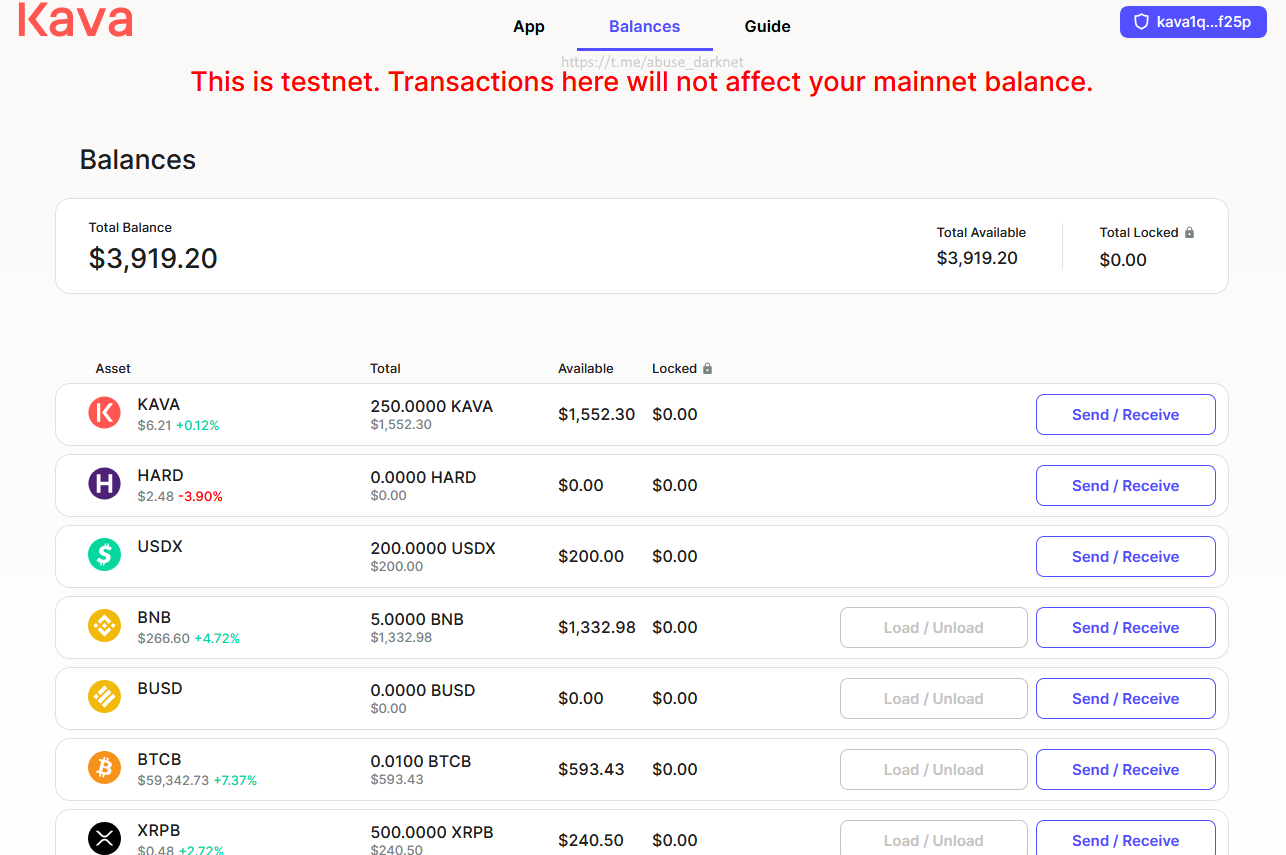Click the 250.0000 KAVA total
The width and height of the screenshot is (1286, 855).
[x=431, y=407]
